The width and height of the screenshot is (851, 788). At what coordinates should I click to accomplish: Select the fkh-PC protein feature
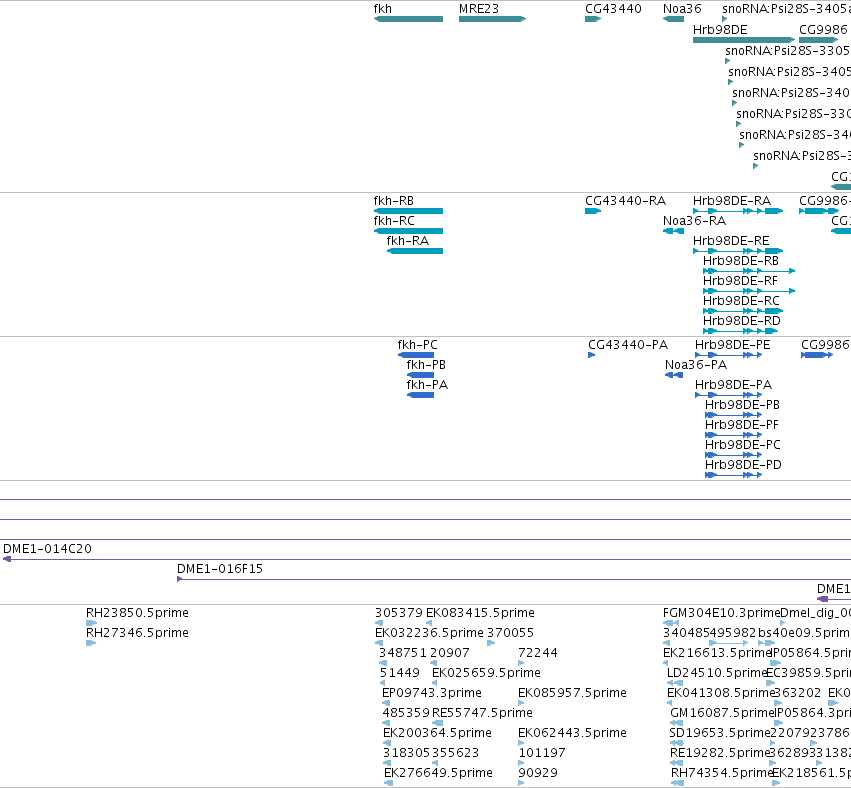[416, 355]
